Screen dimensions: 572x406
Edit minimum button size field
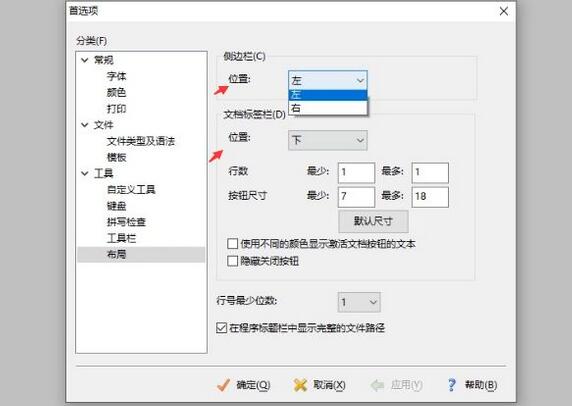click(x=356, y=197)
